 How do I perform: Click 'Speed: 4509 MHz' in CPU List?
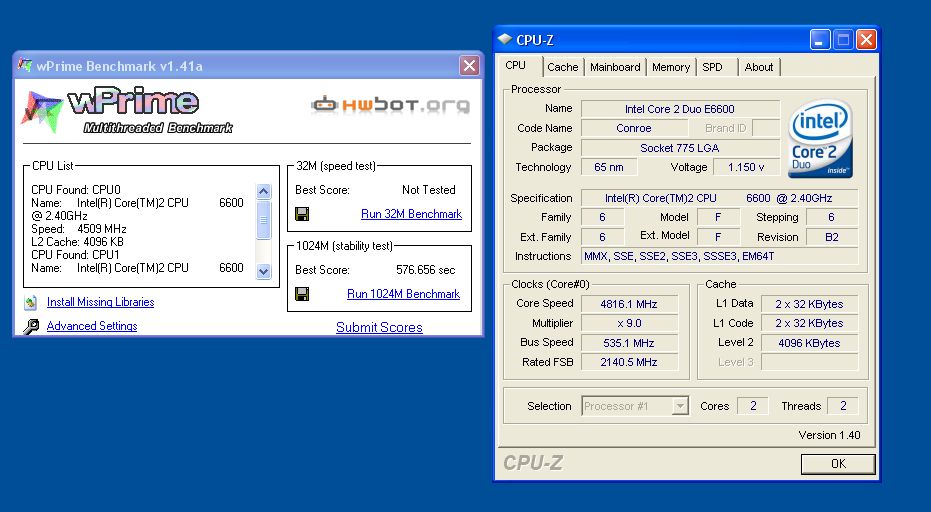[x=79, y=229]
